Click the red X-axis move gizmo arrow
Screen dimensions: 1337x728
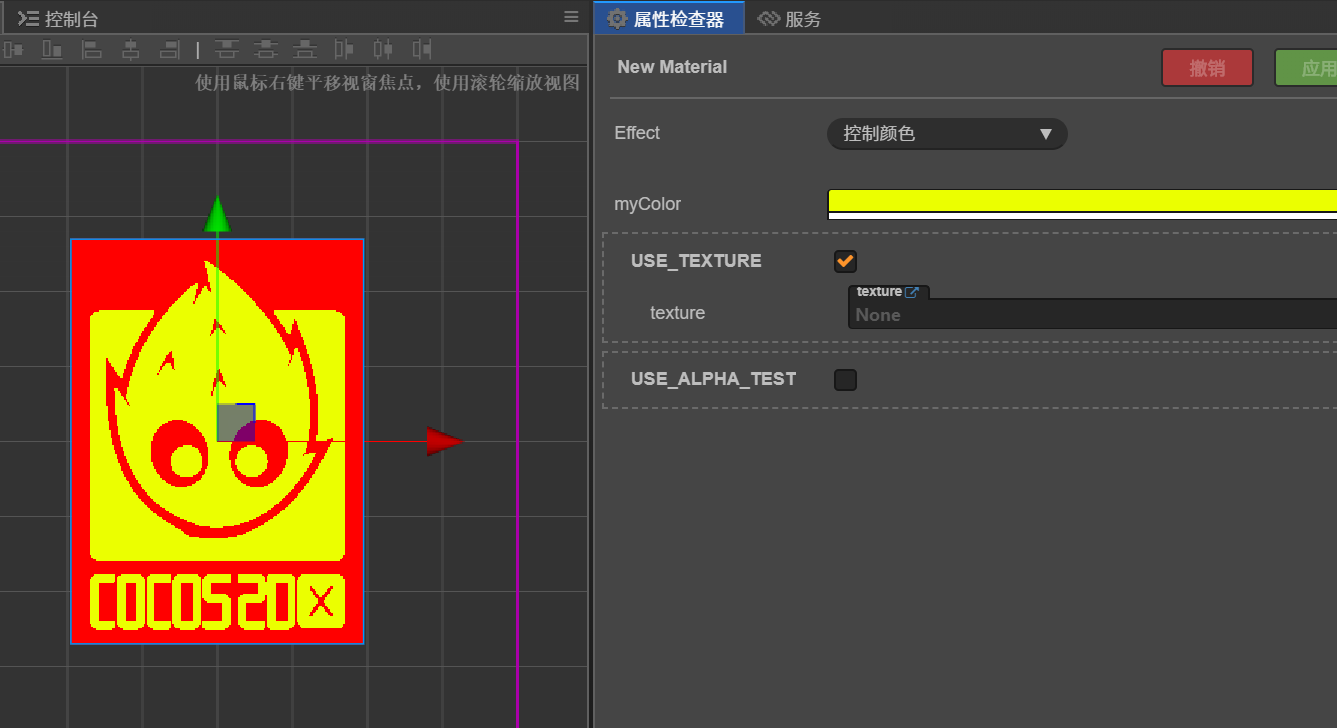pos(444,441)
